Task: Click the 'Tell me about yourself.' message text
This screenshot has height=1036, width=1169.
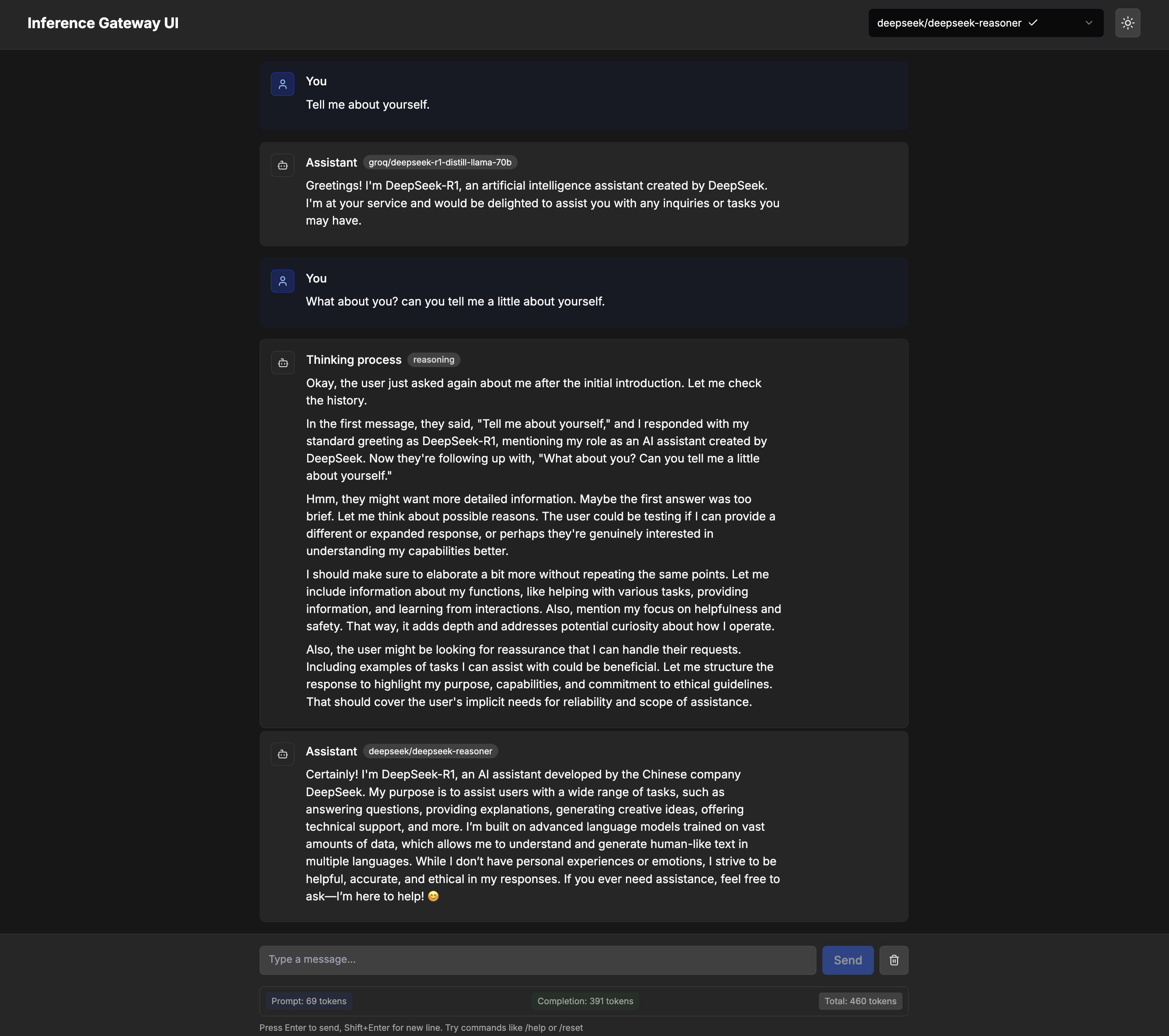Action: point(368,105)
